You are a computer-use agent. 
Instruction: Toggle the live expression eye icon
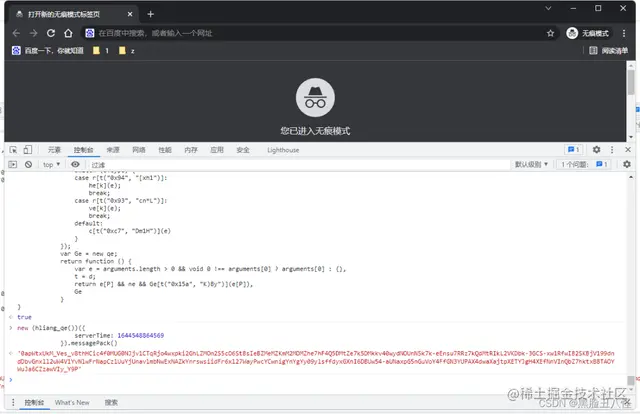pos(76,164)
